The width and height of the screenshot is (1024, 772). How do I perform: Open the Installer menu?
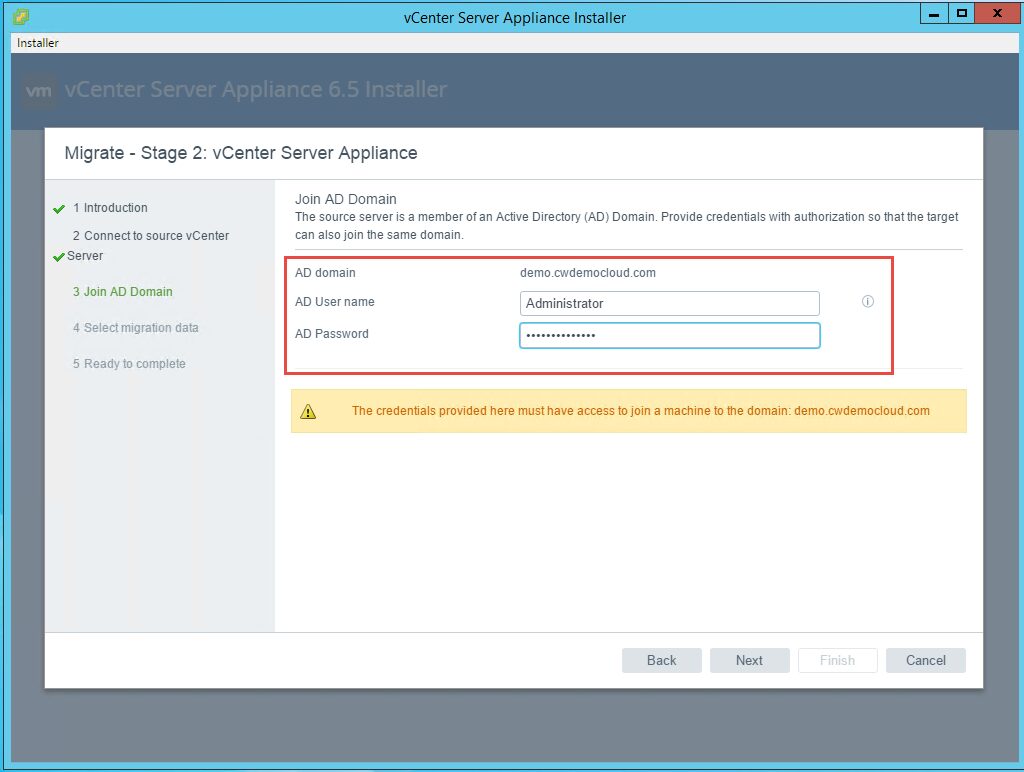[x=37, y=43]
